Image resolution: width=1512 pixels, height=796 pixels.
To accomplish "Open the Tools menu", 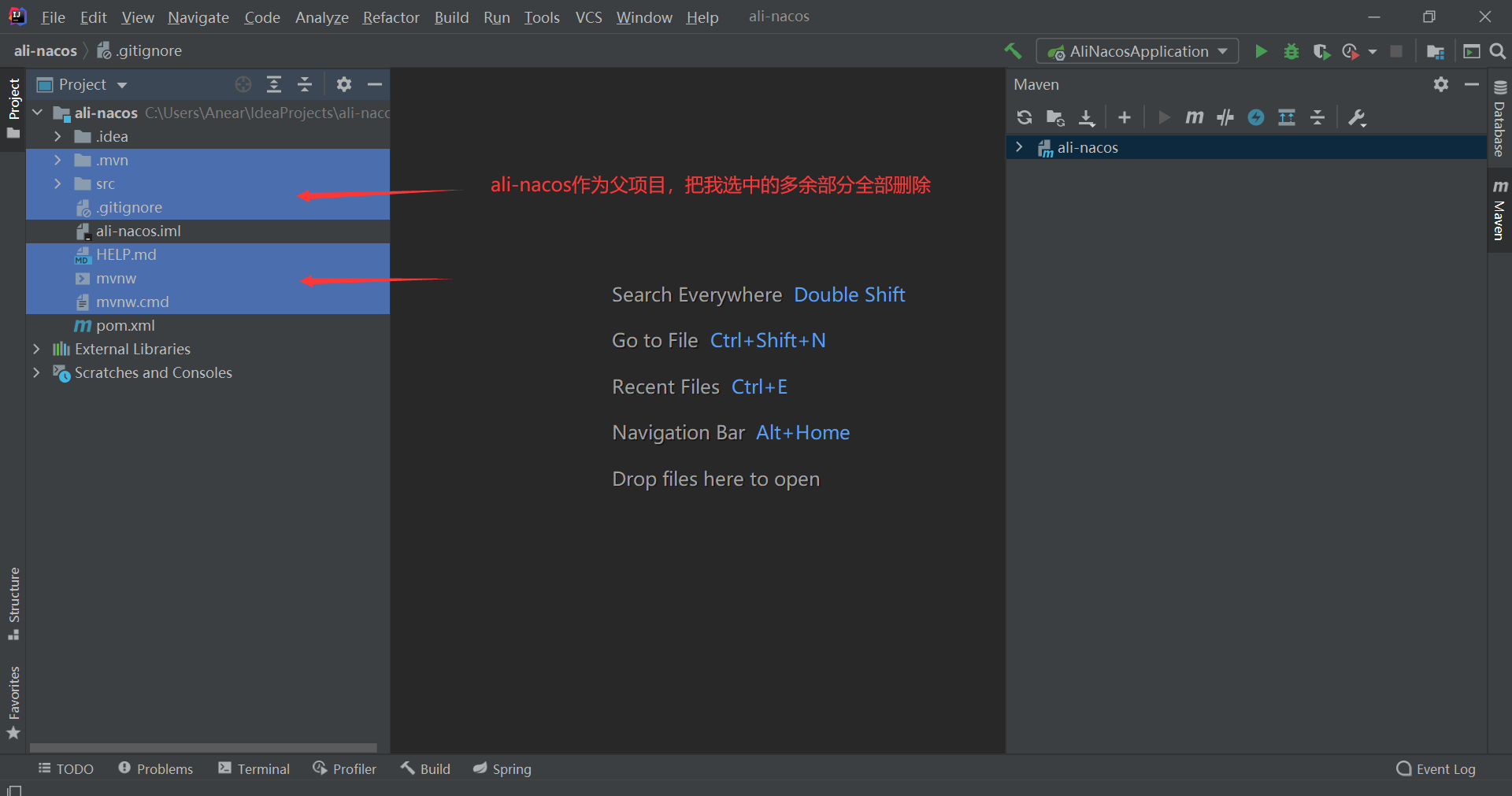I will click(x=542, y=17).
